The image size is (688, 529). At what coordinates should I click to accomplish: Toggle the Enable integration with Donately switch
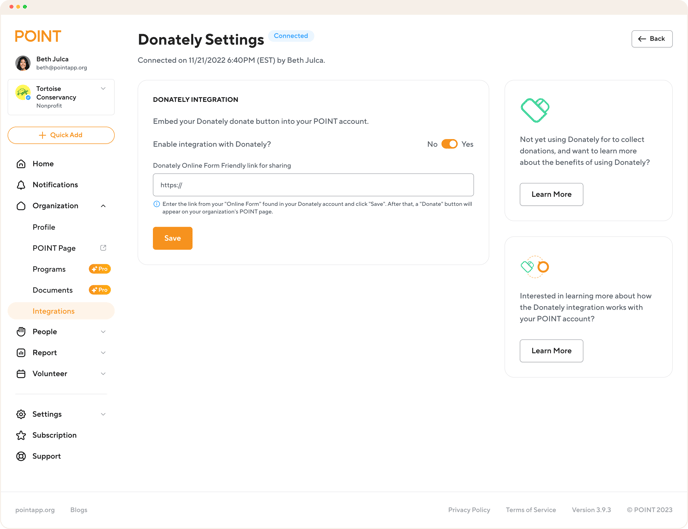click(x=449, y=144)
